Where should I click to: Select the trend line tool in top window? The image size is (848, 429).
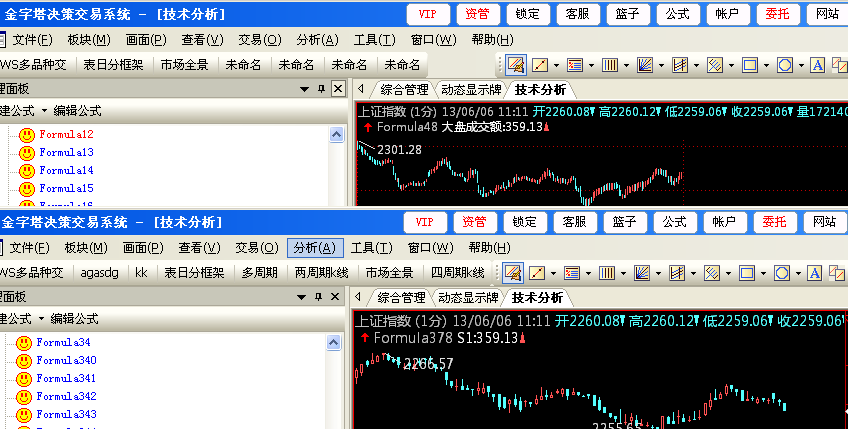point(540,65)
